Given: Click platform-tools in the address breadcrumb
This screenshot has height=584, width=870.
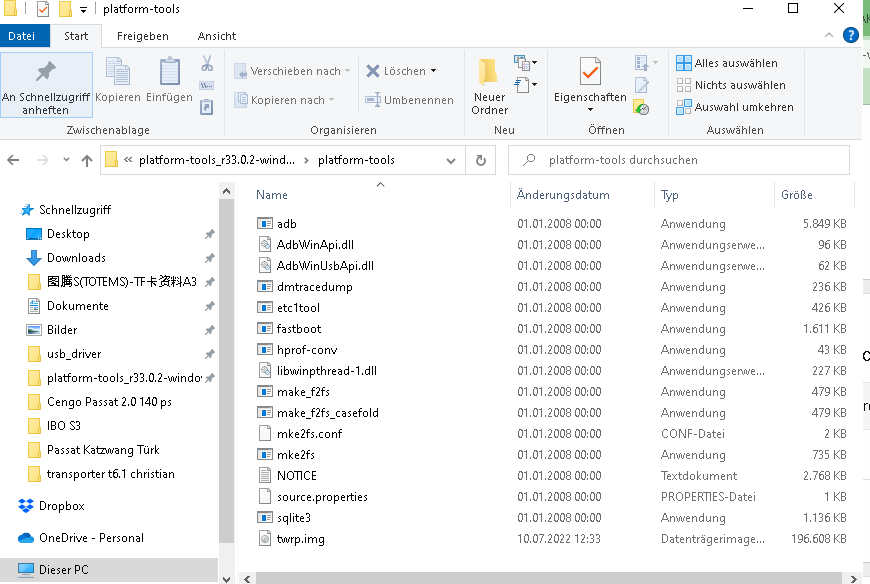Looking at the screenshot, I should tap(356, 160).
